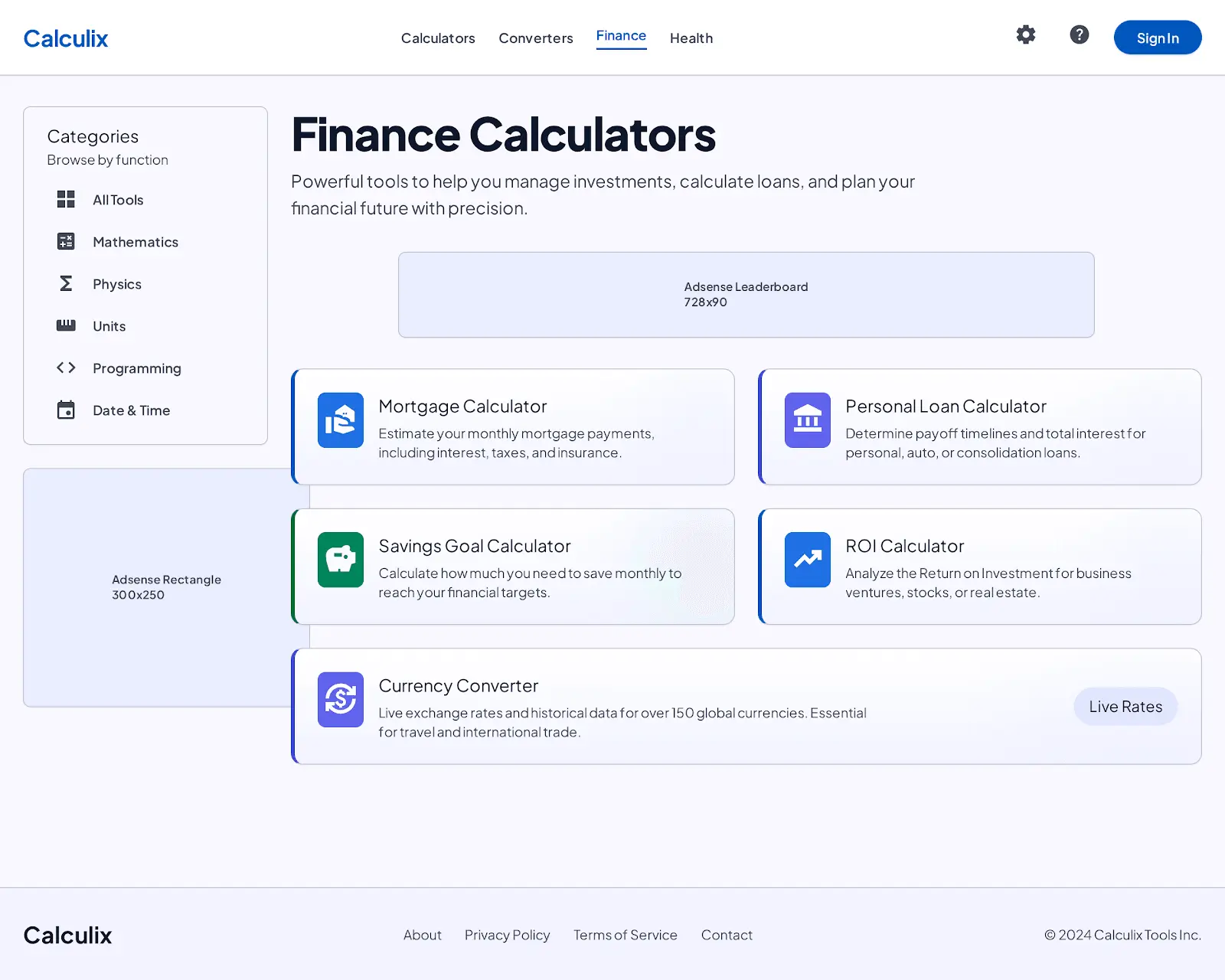1225x980 pixels.
Task: Click the 'Powerful tools to help you manage investments' subtitle
Action: 603,194
